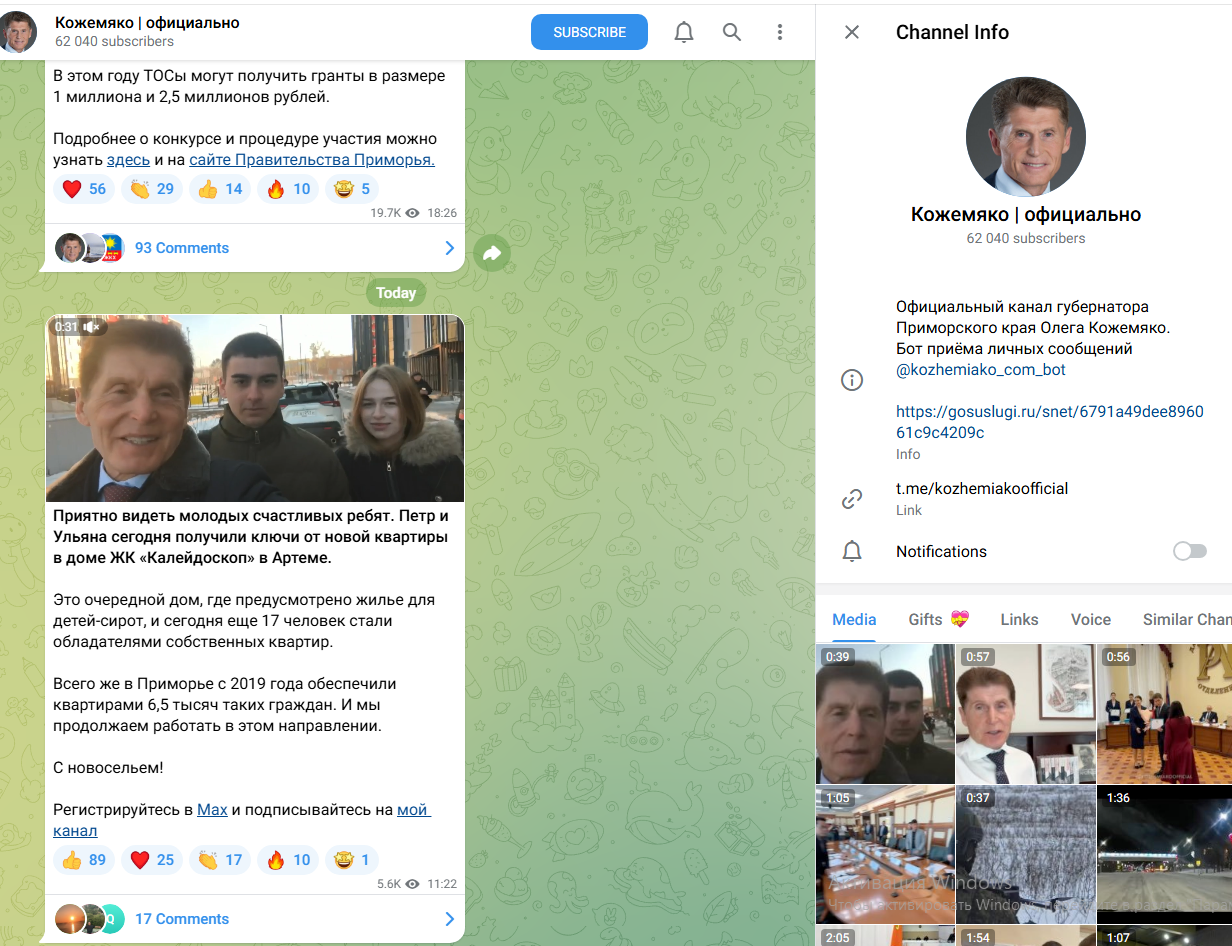Switch to the Links tab

tap(1019, 619)
